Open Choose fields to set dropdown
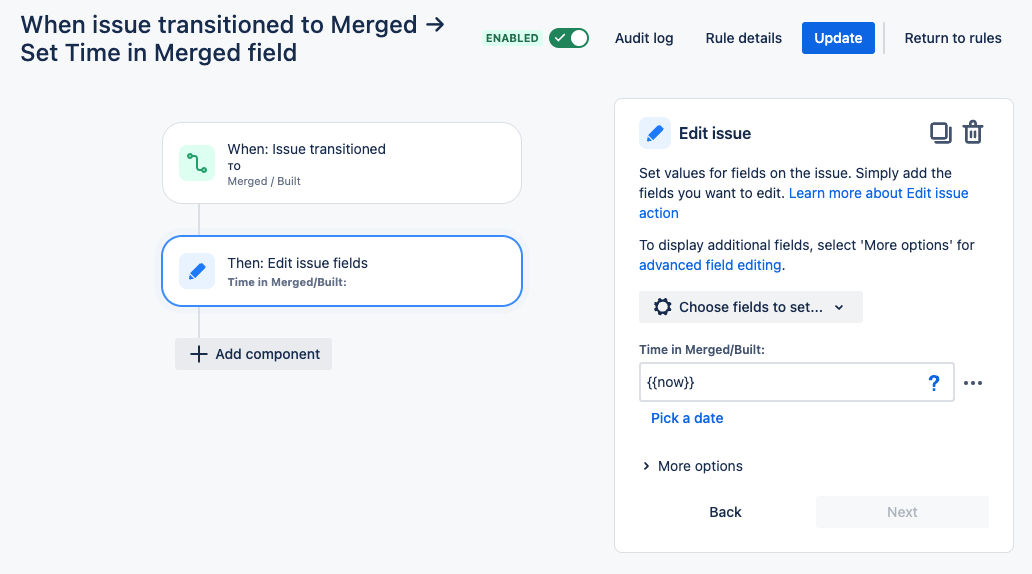Viewport: 1032px width, 574px height. [x=750, y=307]
